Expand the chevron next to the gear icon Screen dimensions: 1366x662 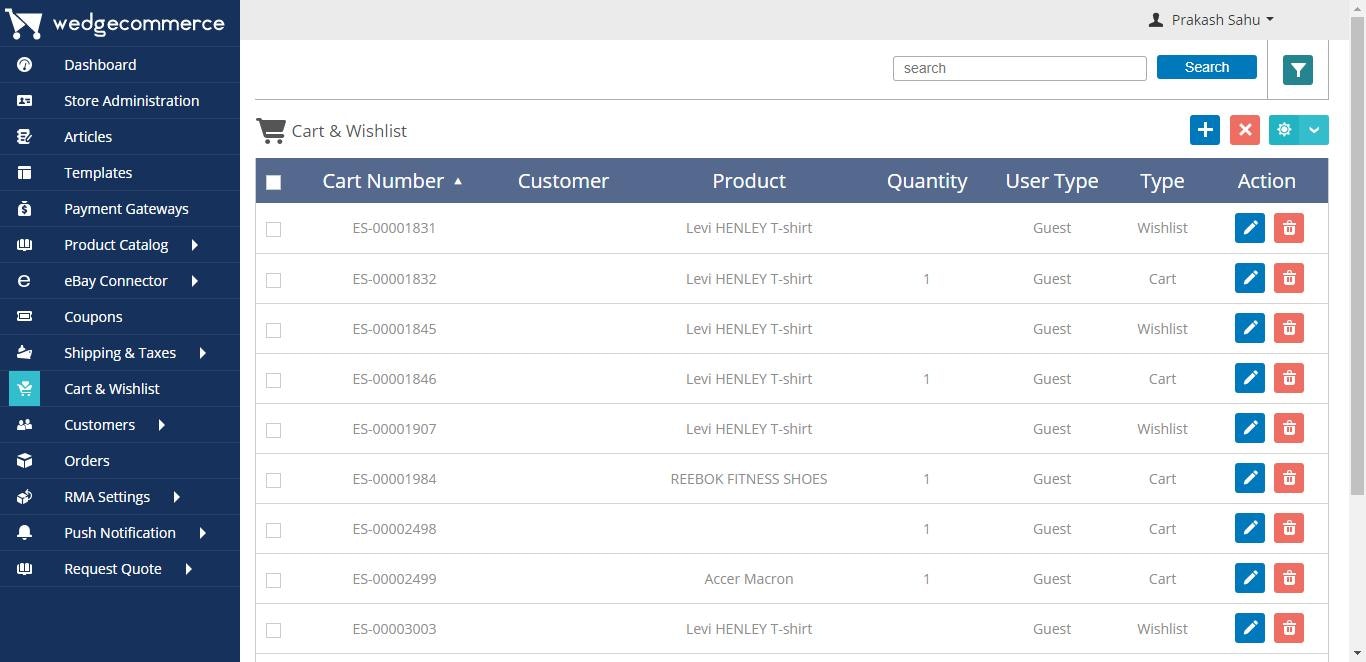pos(1315,130)
